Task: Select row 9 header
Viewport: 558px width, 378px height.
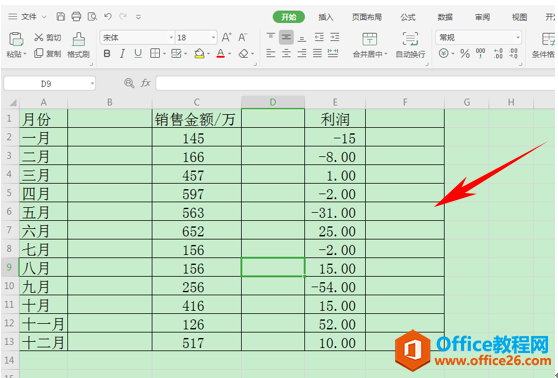Action: [10, 267]
